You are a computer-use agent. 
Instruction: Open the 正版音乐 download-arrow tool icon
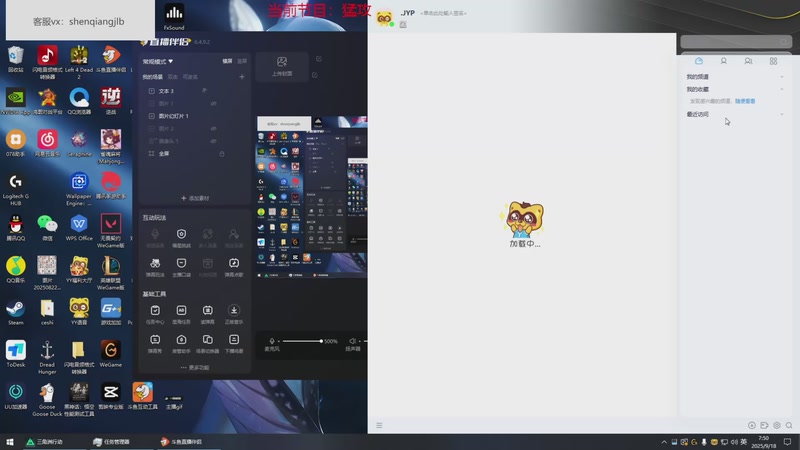click(x=234, y=310)
